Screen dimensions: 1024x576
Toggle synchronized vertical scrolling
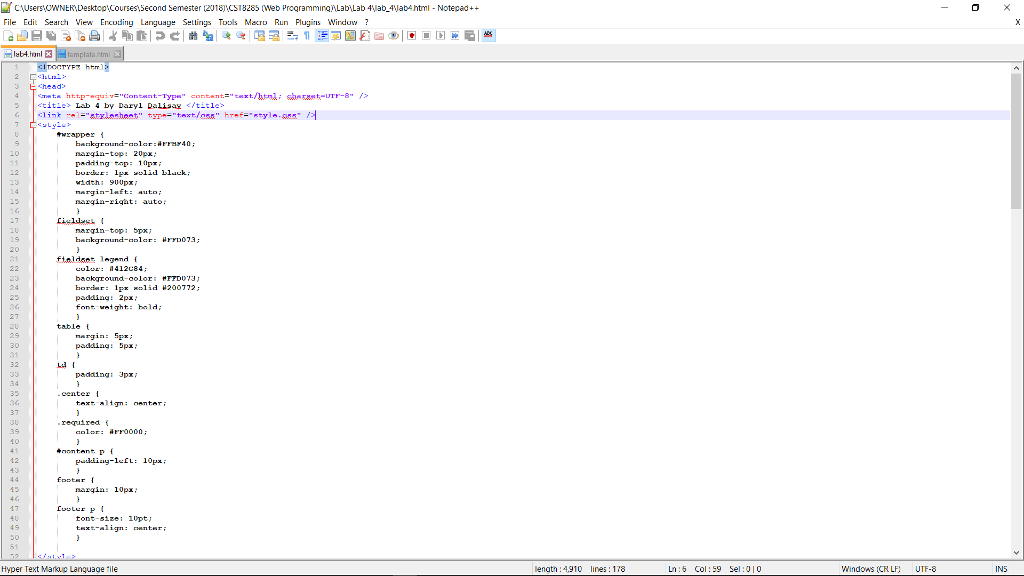[x=256, y=35]
